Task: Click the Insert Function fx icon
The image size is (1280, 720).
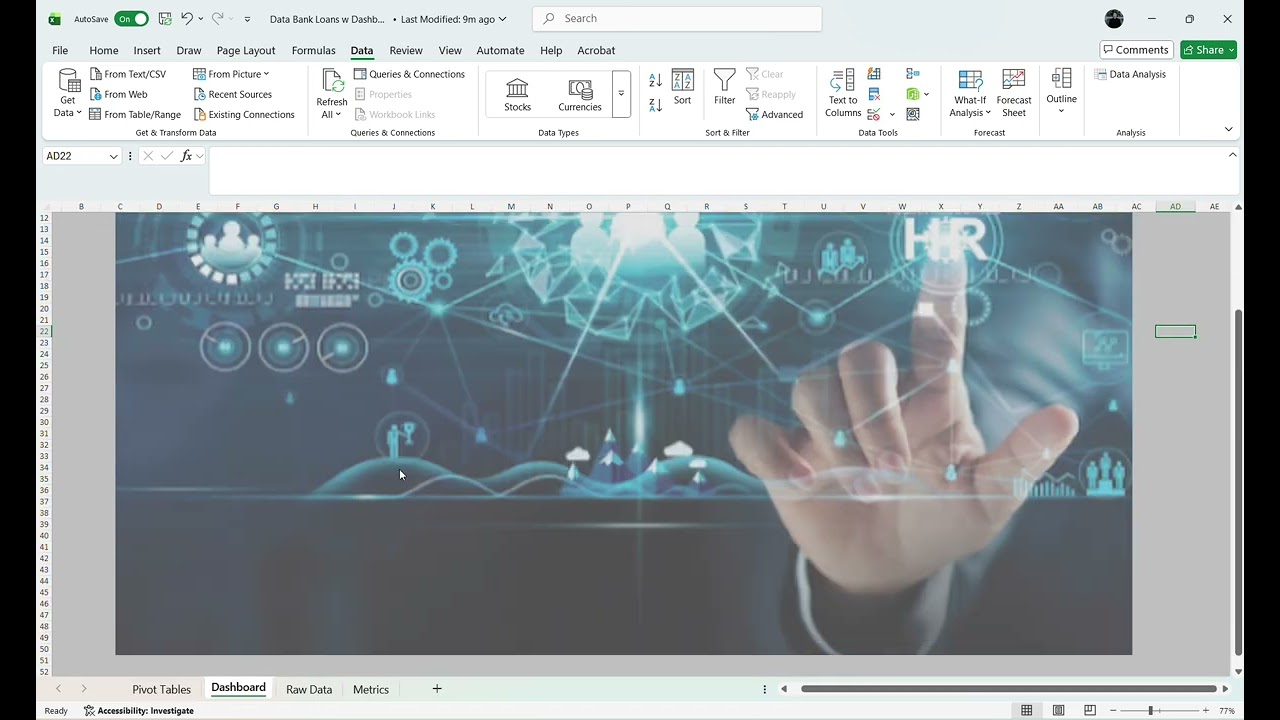Action: click(x=186, y=156)
